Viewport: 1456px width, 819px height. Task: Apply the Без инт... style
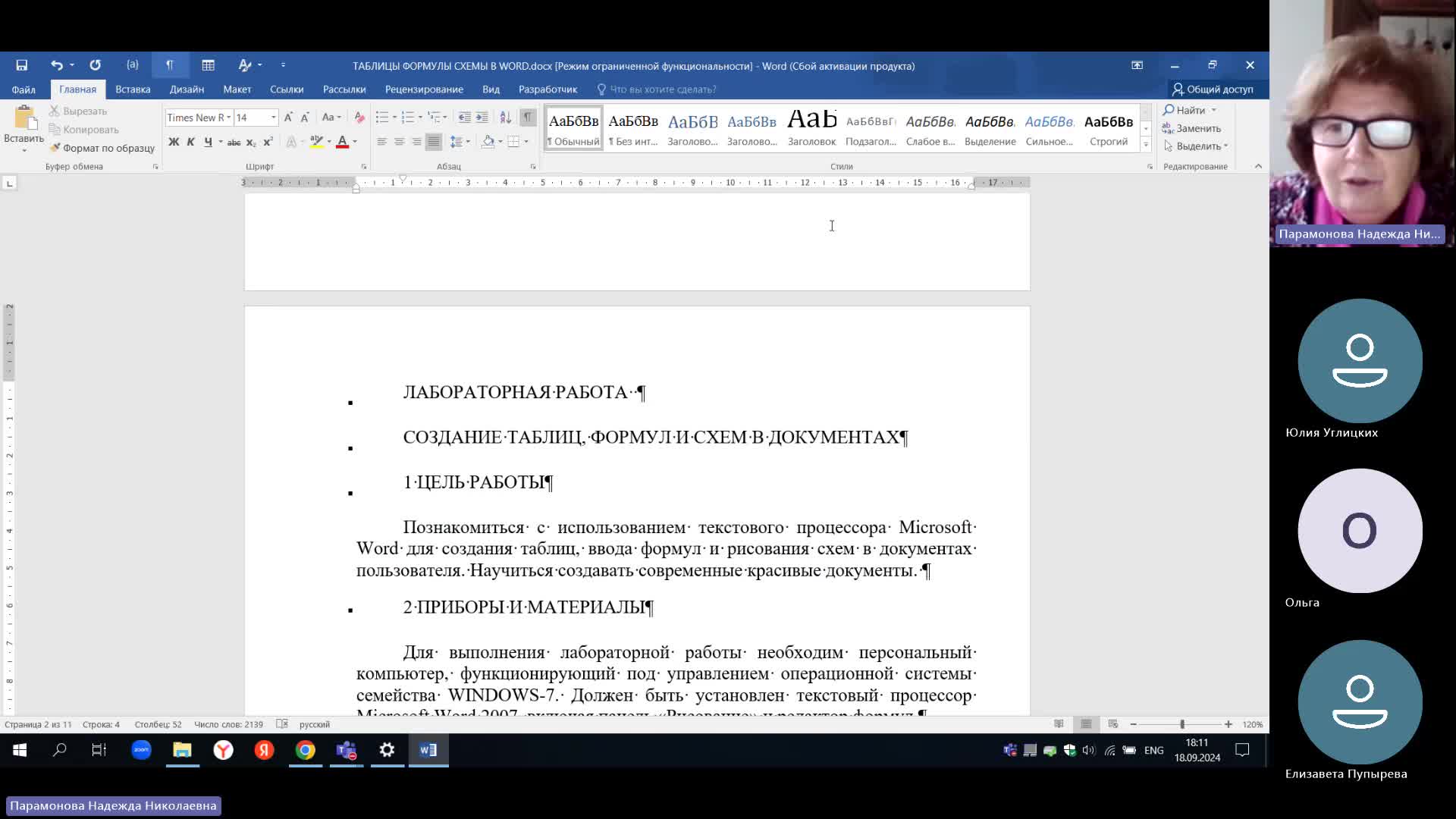coord(633,128)
